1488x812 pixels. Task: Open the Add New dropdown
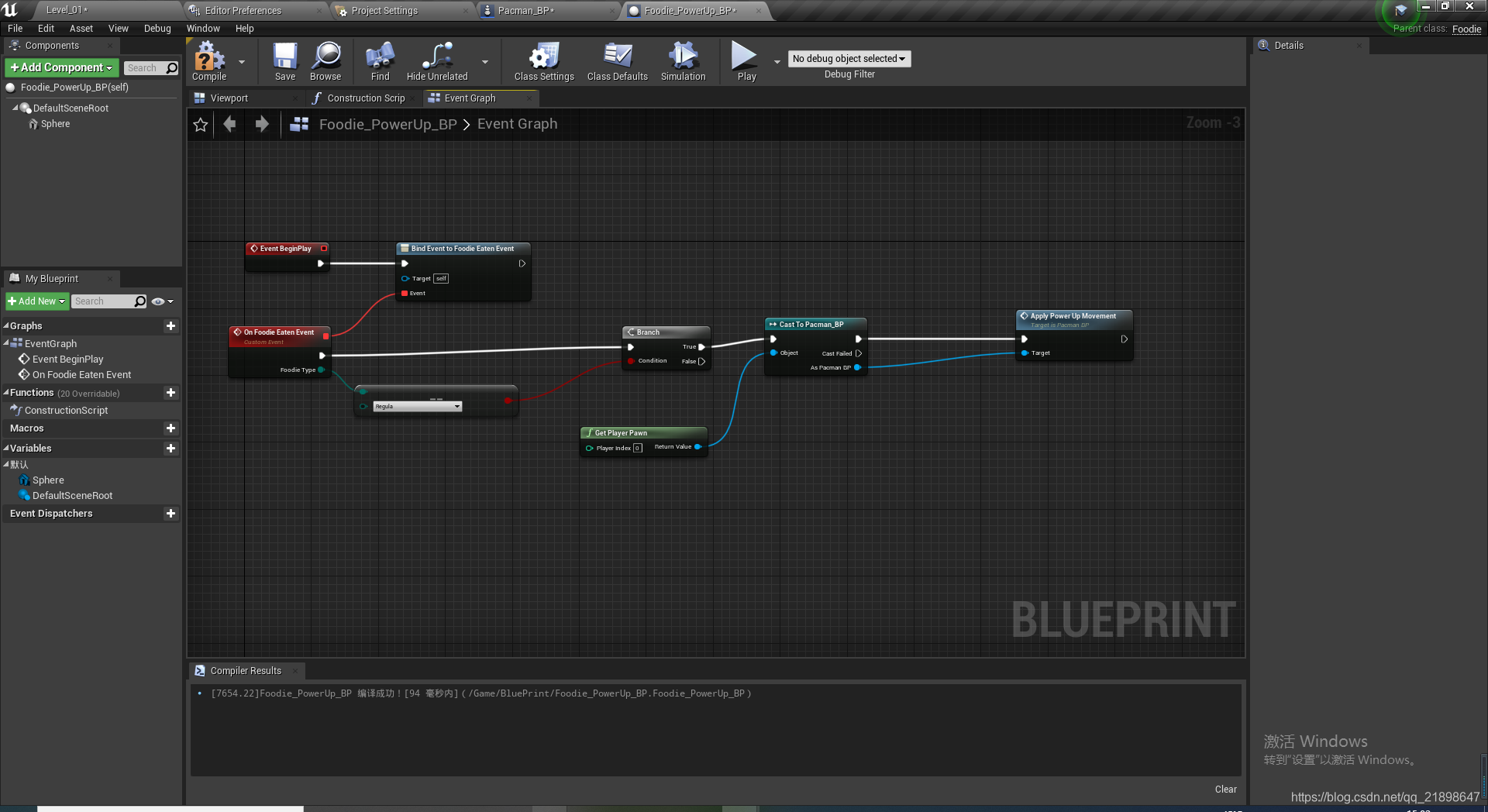tap(37, 301)
